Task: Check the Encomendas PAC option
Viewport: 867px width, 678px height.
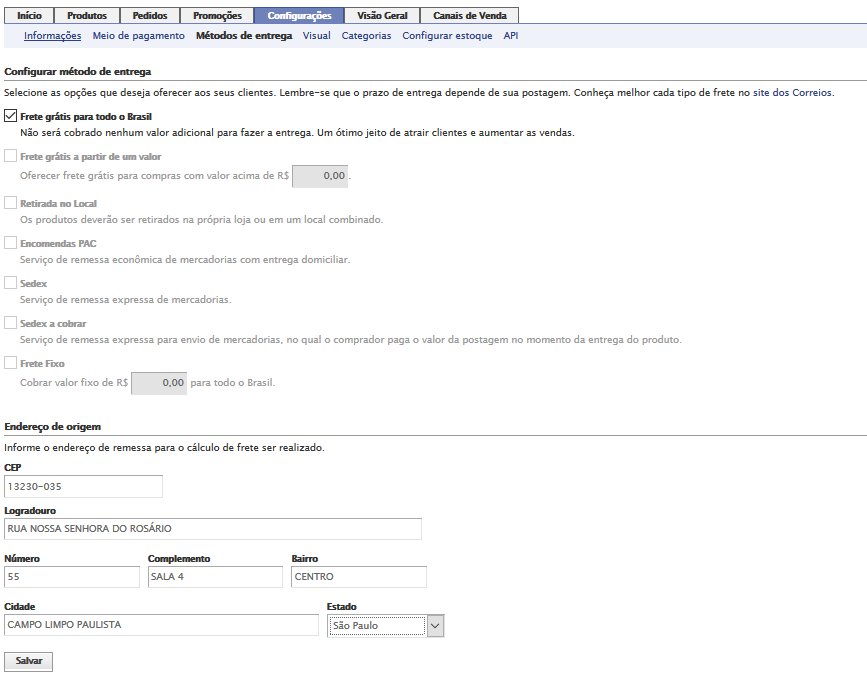Action: tap(11, 243)
